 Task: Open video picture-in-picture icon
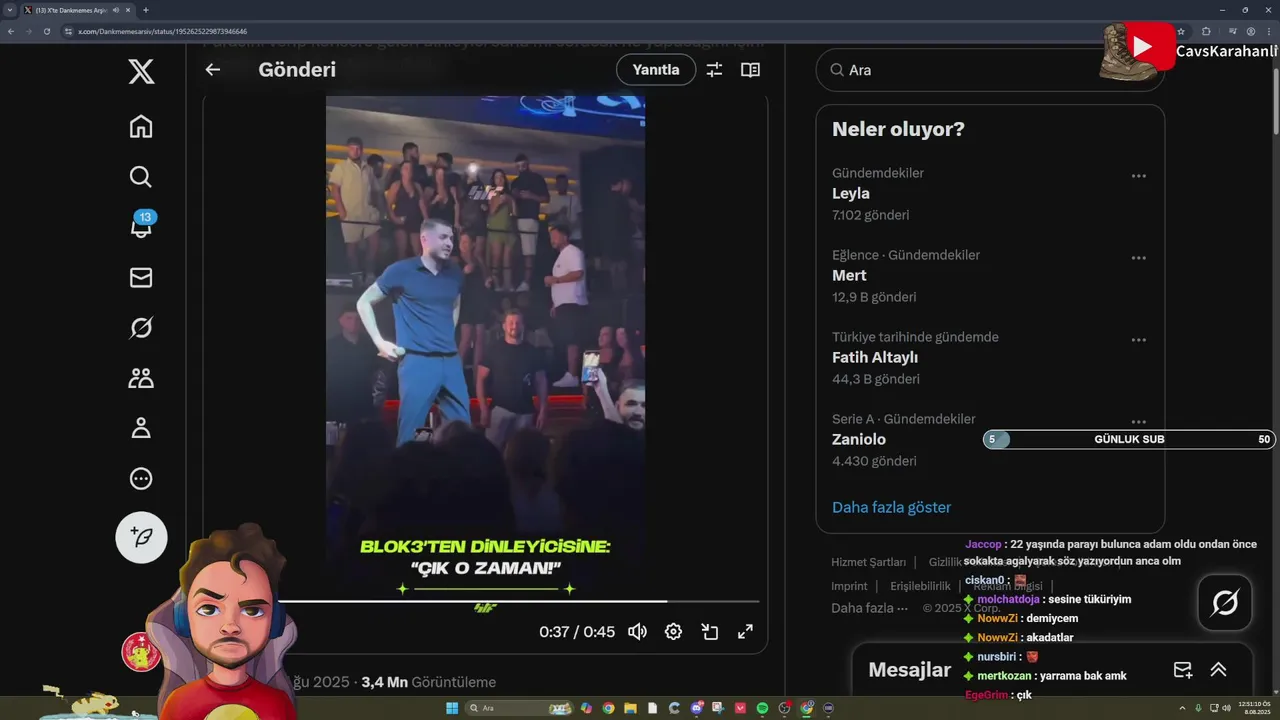(710, 632)
